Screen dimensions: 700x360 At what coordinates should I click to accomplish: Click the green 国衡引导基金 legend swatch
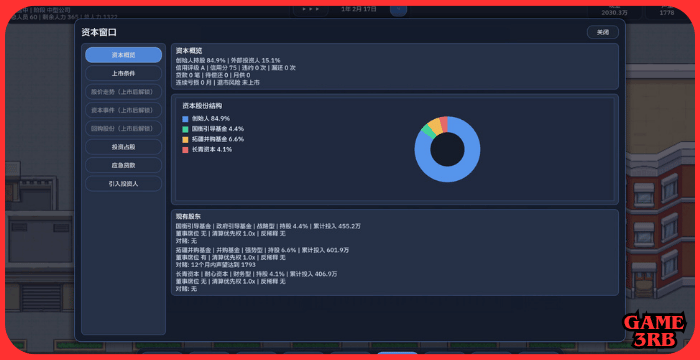click(185, 129)
